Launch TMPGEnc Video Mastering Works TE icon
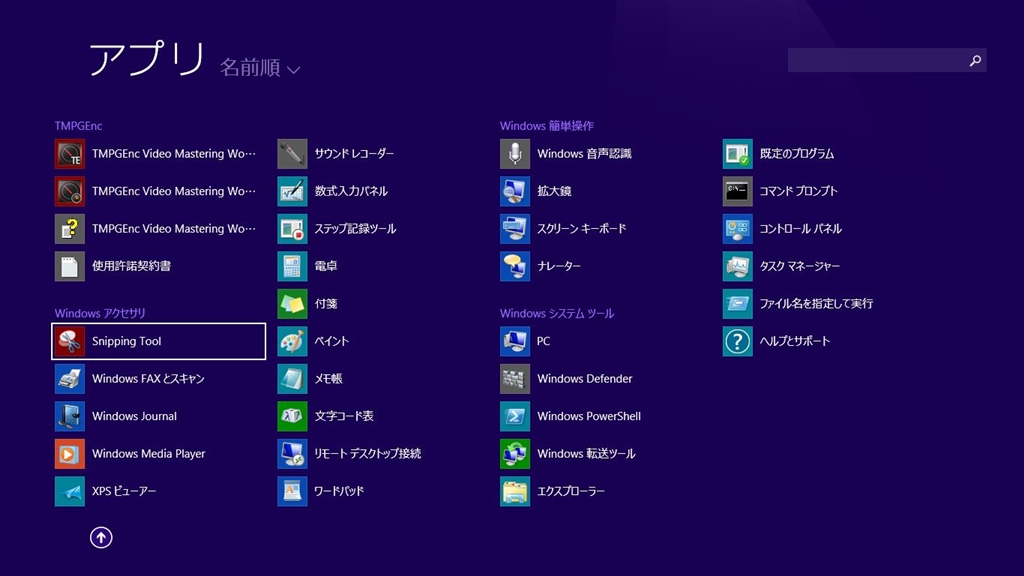1024x576 pixels. coord(70,153)
